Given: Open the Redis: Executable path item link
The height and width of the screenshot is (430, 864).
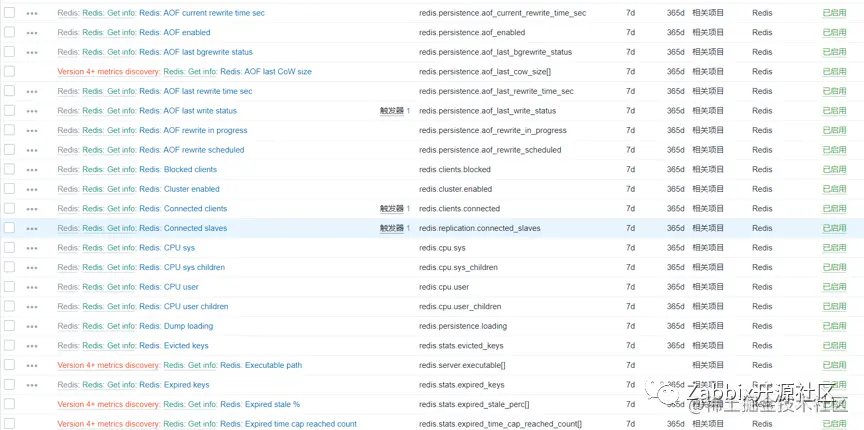Looking at the screenshot, I should pyautogui.click(x=261, y=365).
